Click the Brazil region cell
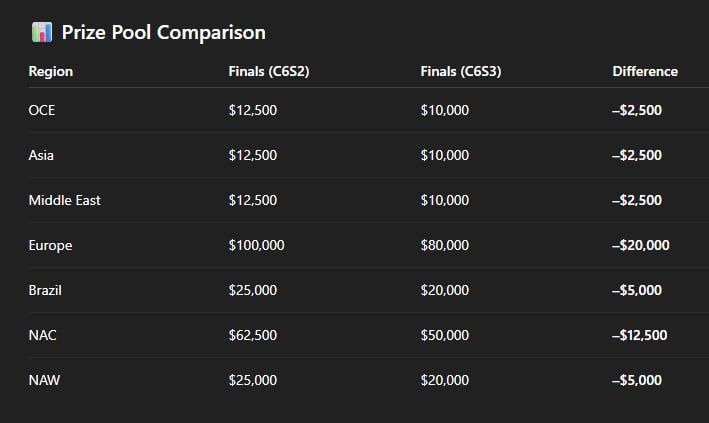 tap(46, 290)
